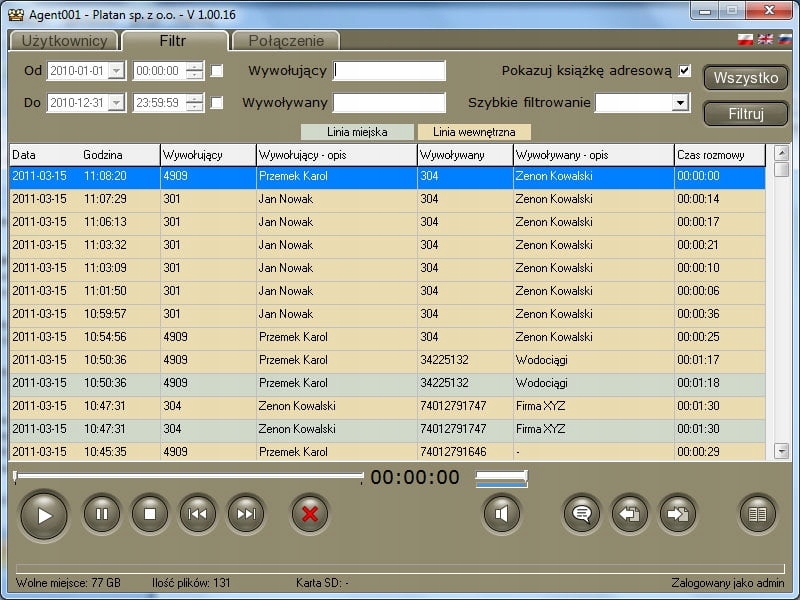Sort by Wywoływany column header

[x=465, y=155]
